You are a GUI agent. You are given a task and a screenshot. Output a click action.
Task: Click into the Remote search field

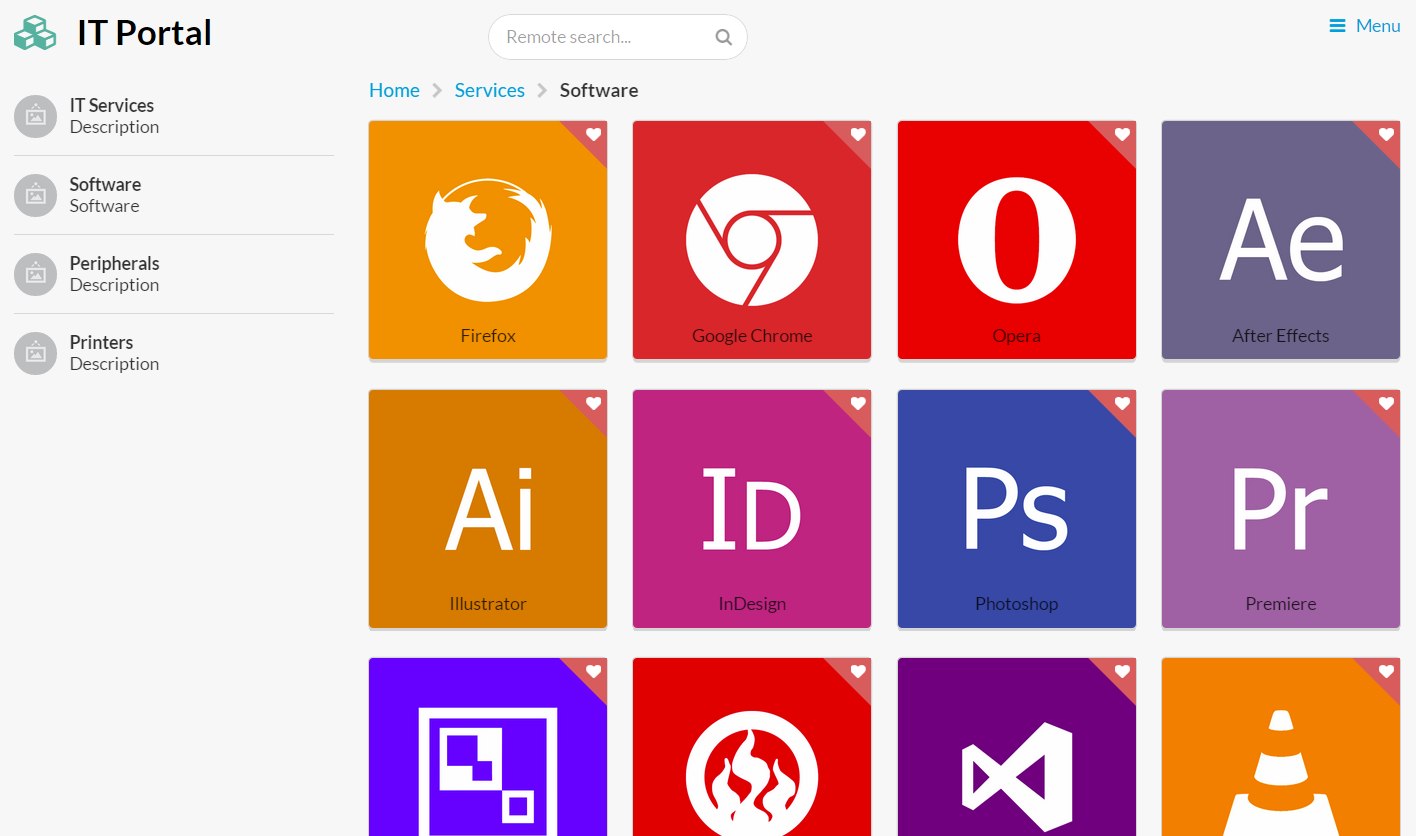(600, 38)
